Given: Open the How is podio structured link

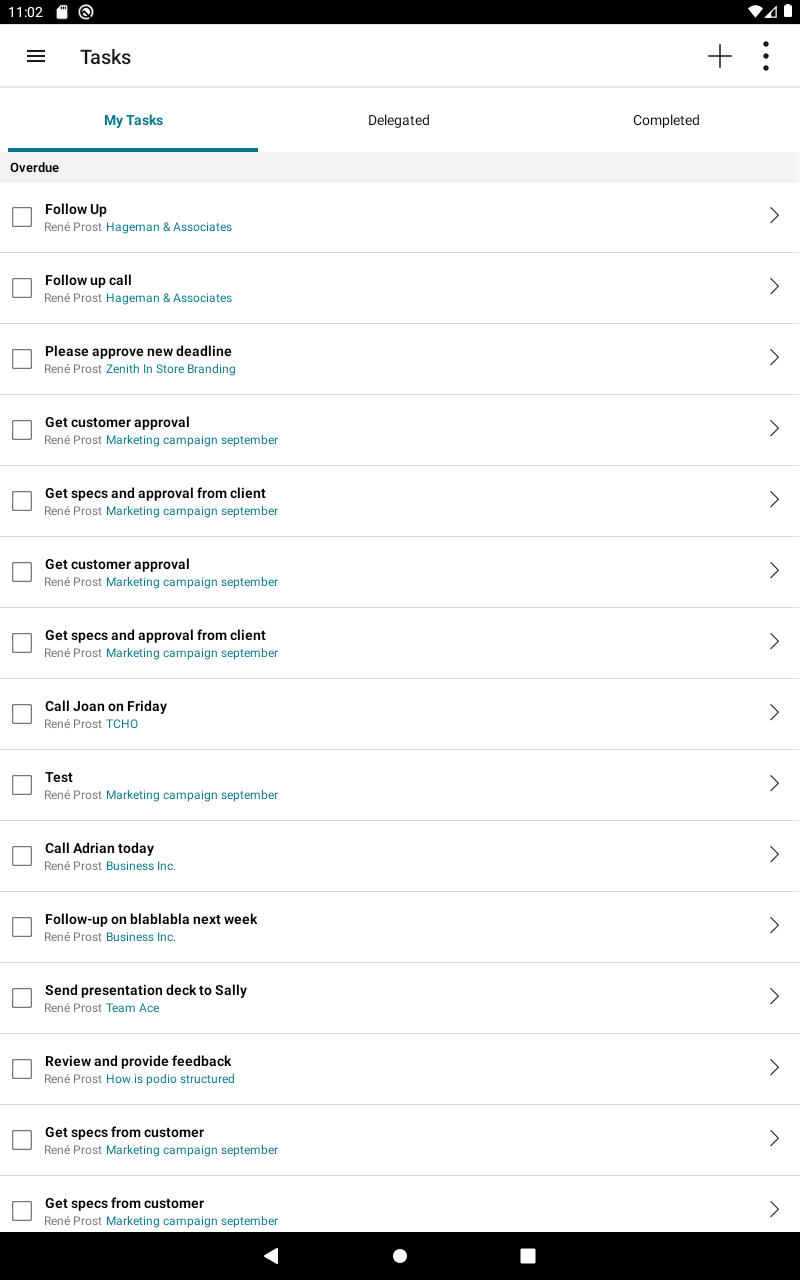Looking at the screenshot, I should coord(170,1079).
